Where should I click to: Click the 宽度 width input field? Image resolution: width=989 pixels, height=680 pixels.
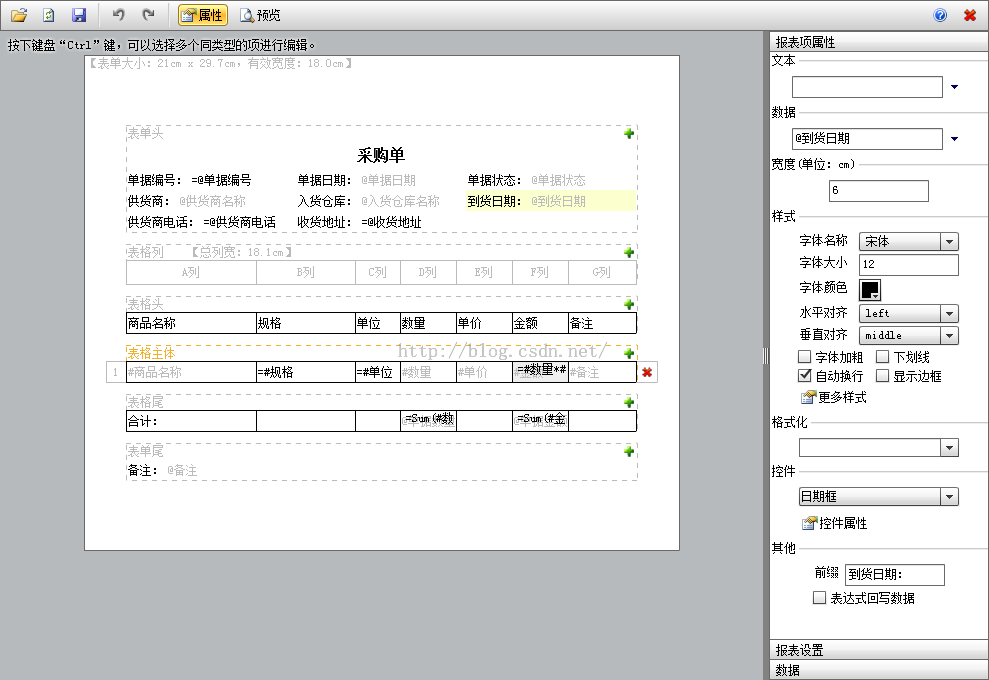tap(879, 191)
